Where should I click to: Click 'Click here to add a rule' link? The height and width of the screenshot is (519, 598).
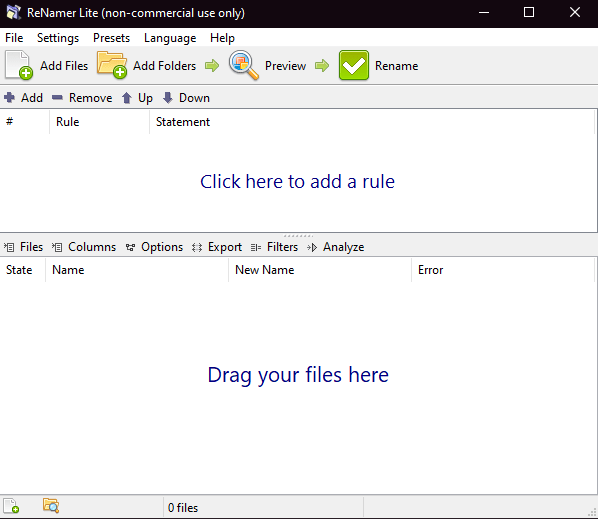(x=297, y=182)
